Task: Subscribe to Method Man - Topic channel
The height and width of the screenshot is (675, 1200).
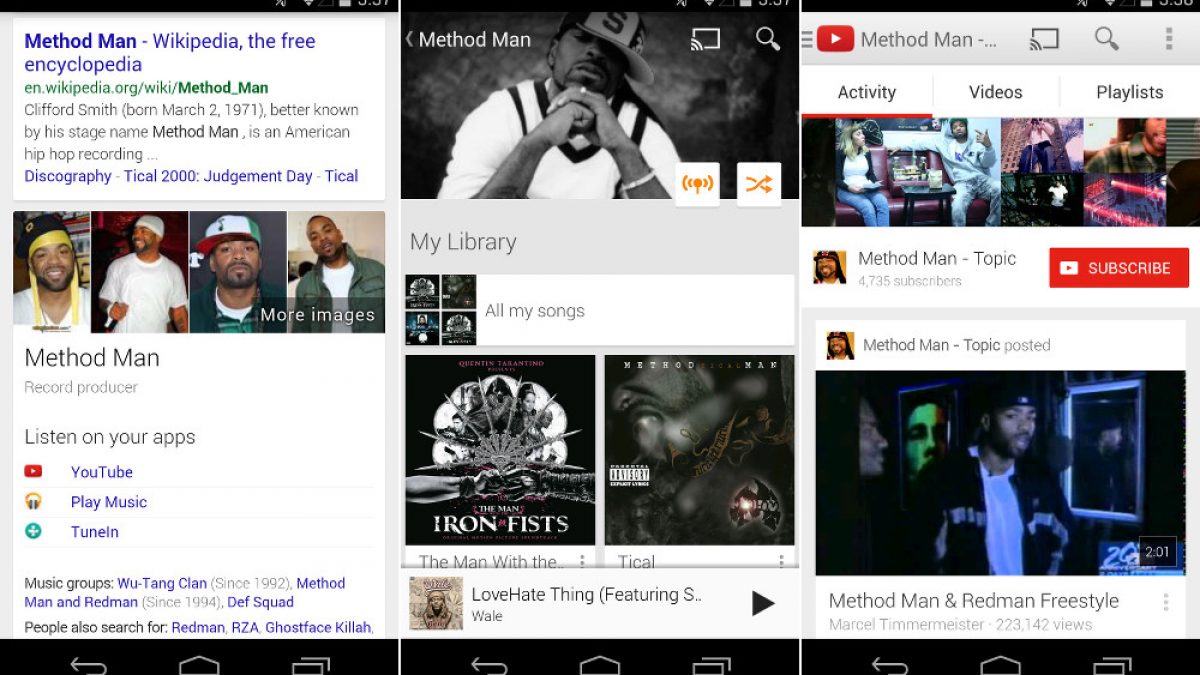Action: click(1118, 268)
